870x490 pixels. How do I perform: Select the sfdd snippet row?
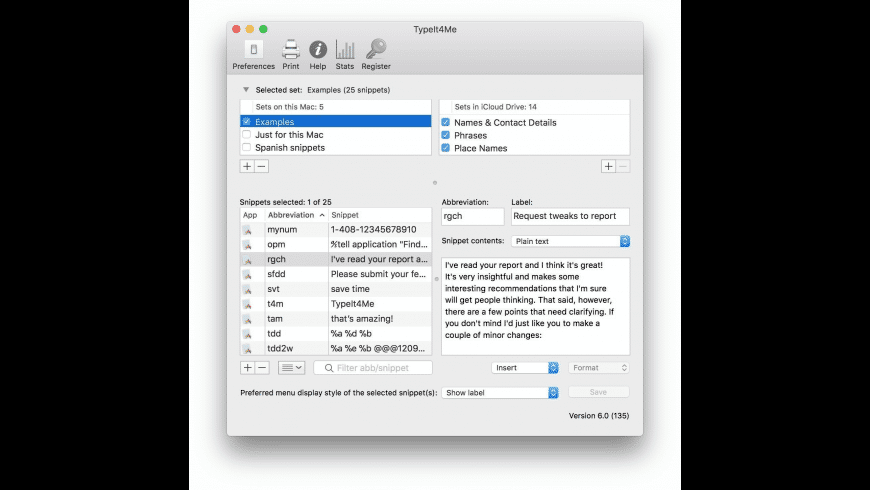coord(336,274)
